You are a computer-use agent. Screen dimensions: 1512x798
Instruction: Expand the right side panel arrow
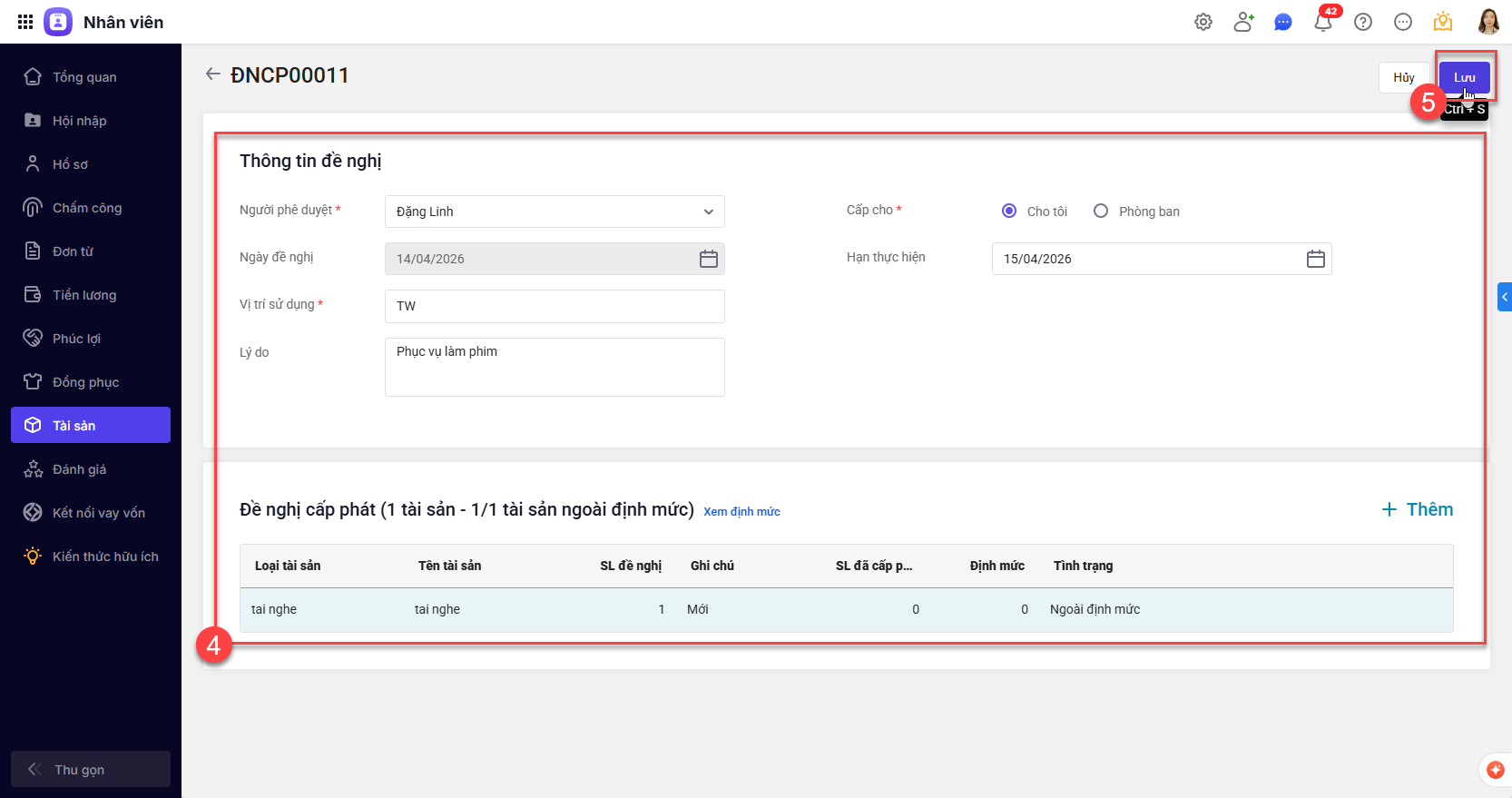click(x=1504, y=297)
